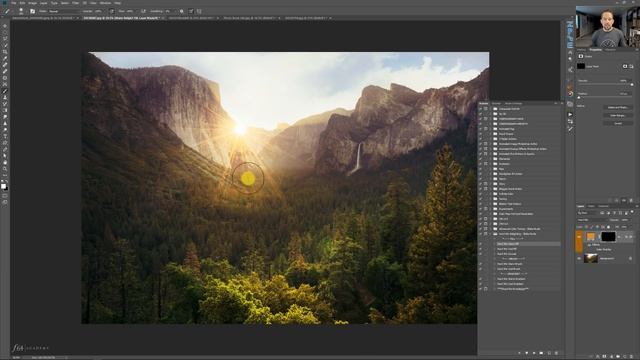Click the mask thumbnail in Properties
The image size is (640, 360).
(581, 66)
